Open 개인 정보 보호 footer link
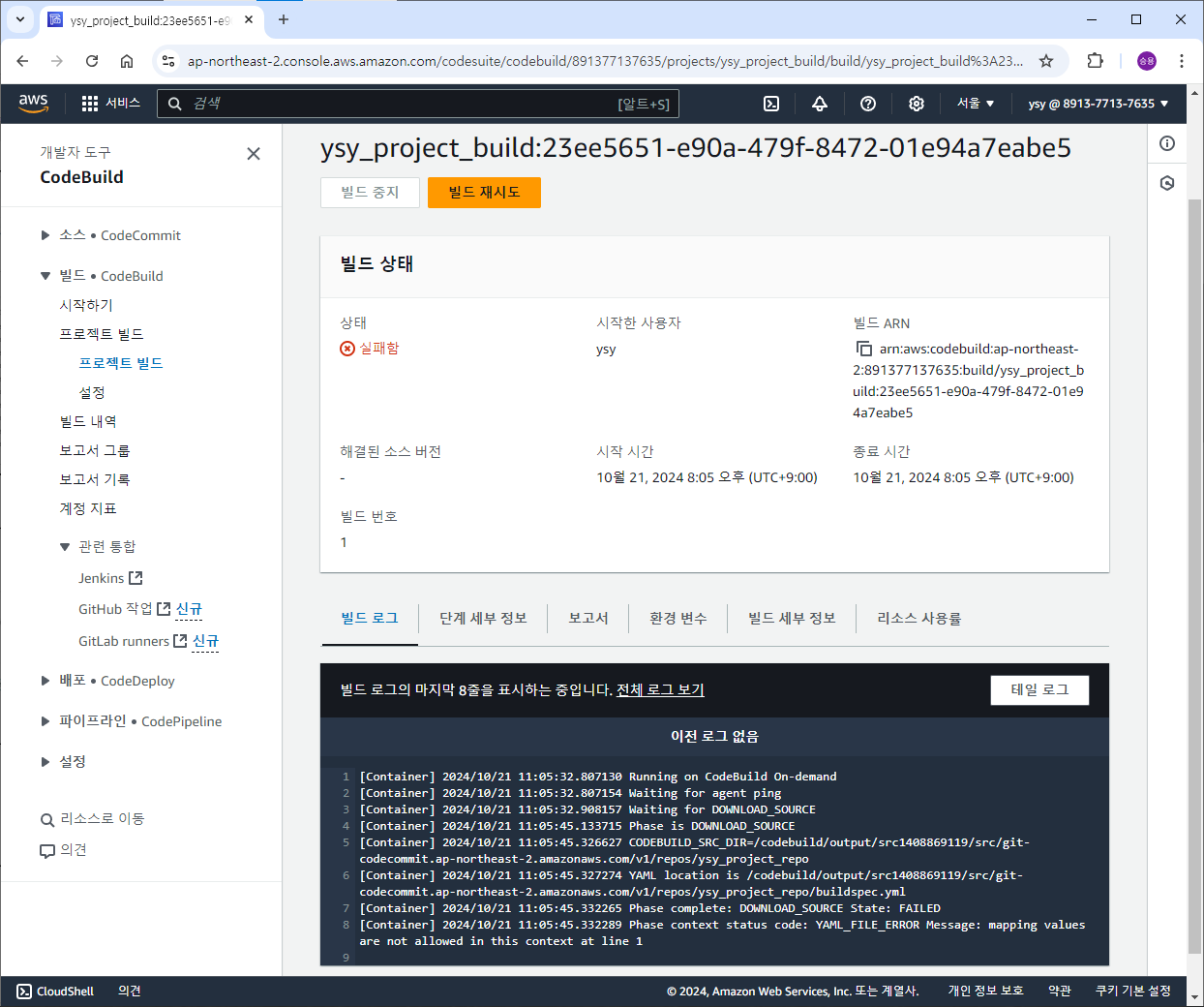Screen dimensions: 1204x1007 985,992
